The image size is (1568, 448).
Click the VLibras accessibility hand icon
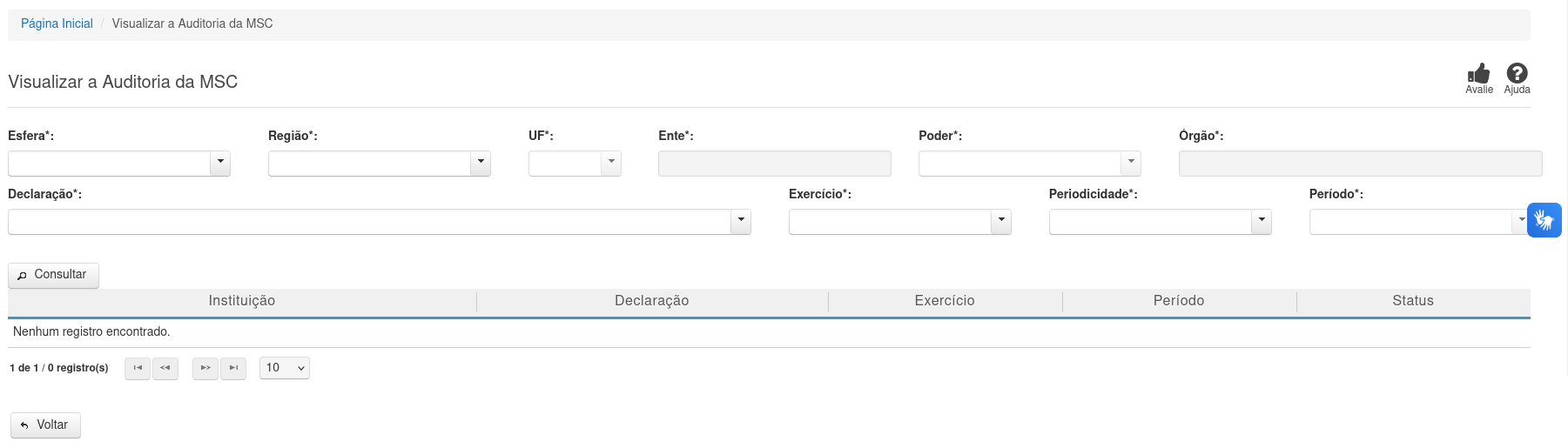pyautogui.click(x=1544, y=220)
